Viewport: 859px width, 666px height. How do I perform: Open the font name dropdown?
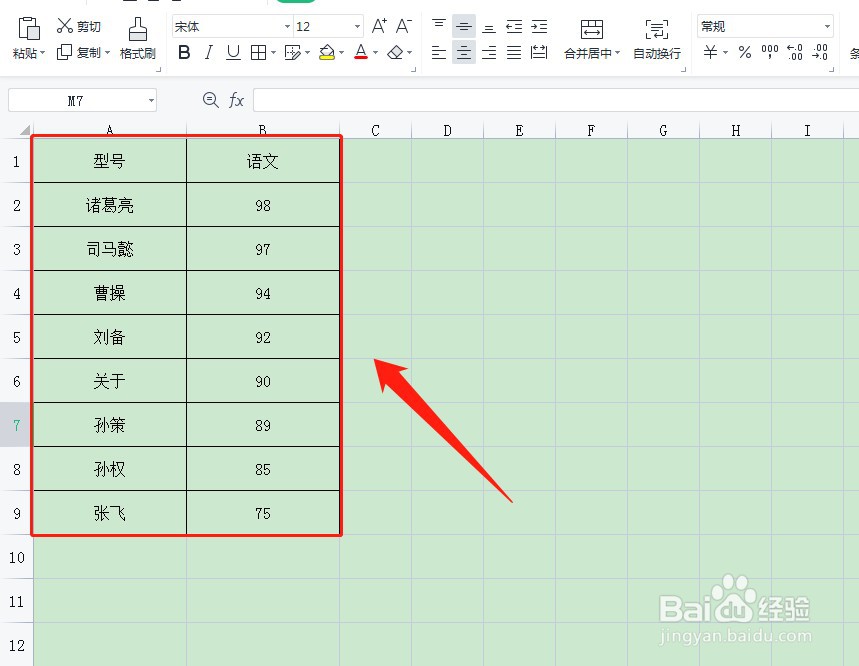coord(287,25)
